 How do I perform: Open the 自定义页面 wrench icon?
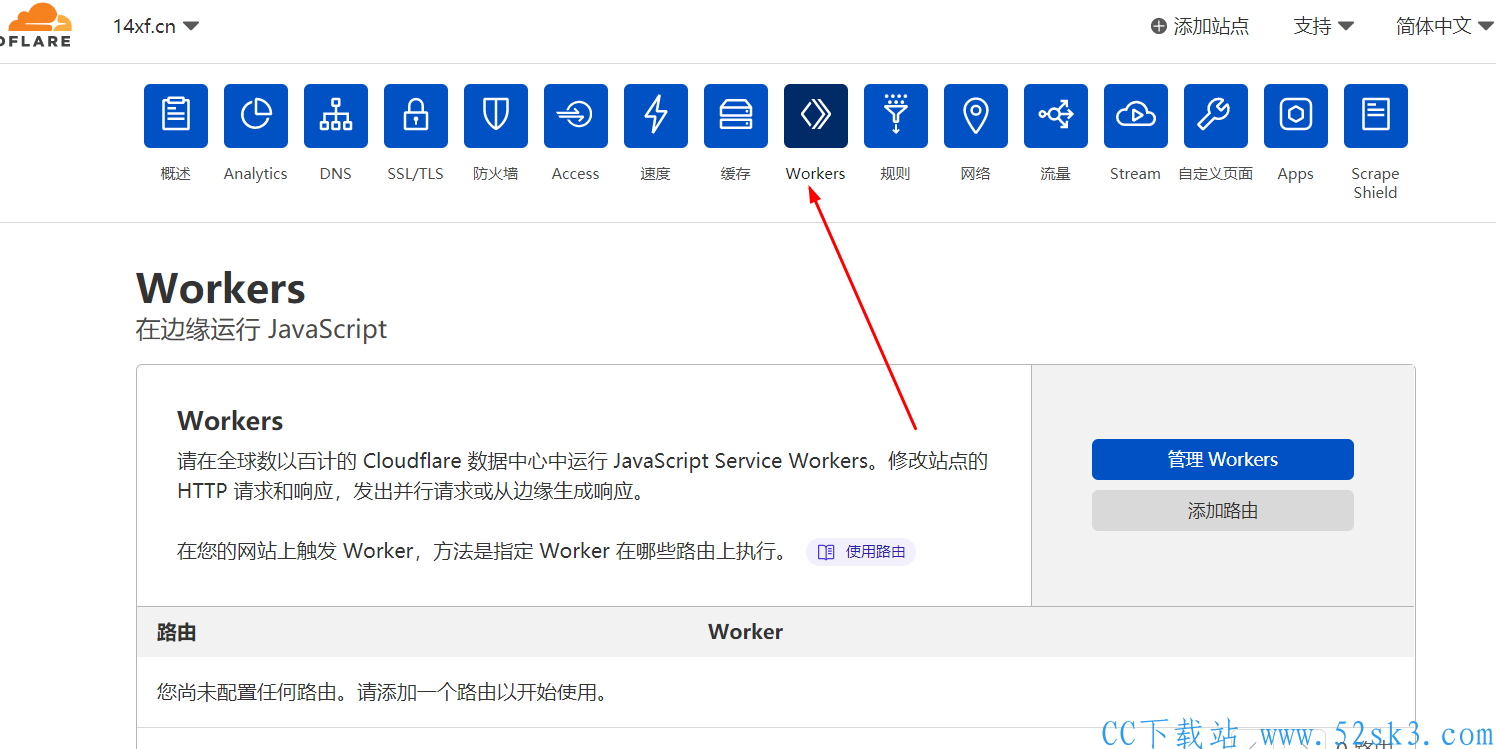(x=1216, y=116)
